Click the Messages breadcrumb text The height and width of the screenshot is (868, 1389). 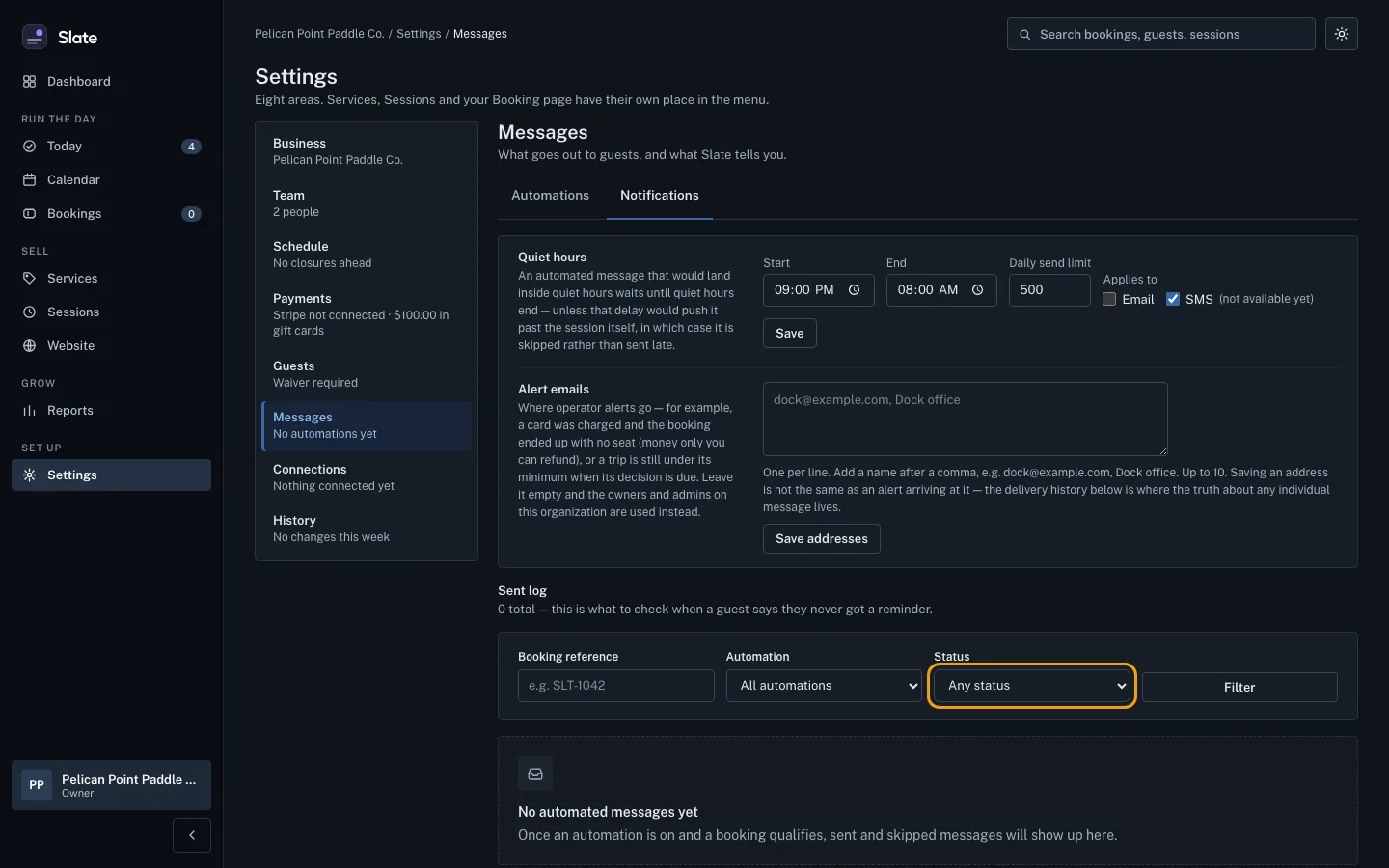pyautogui.click(x=479, y=34)
